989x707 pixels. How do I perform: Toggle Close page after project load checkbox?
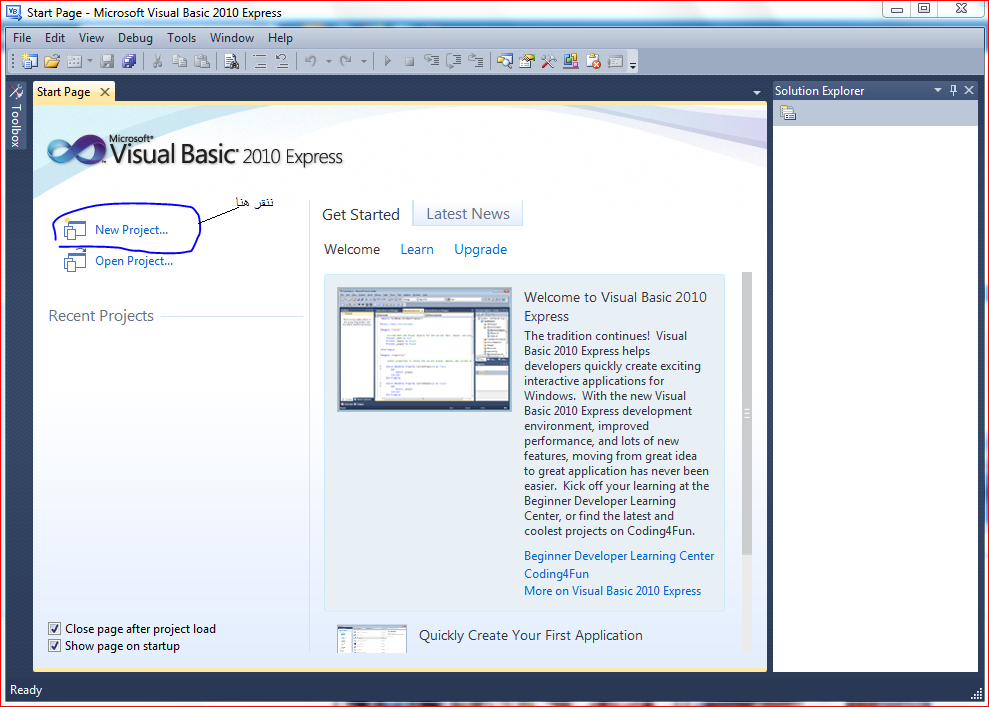pos(55,629)
